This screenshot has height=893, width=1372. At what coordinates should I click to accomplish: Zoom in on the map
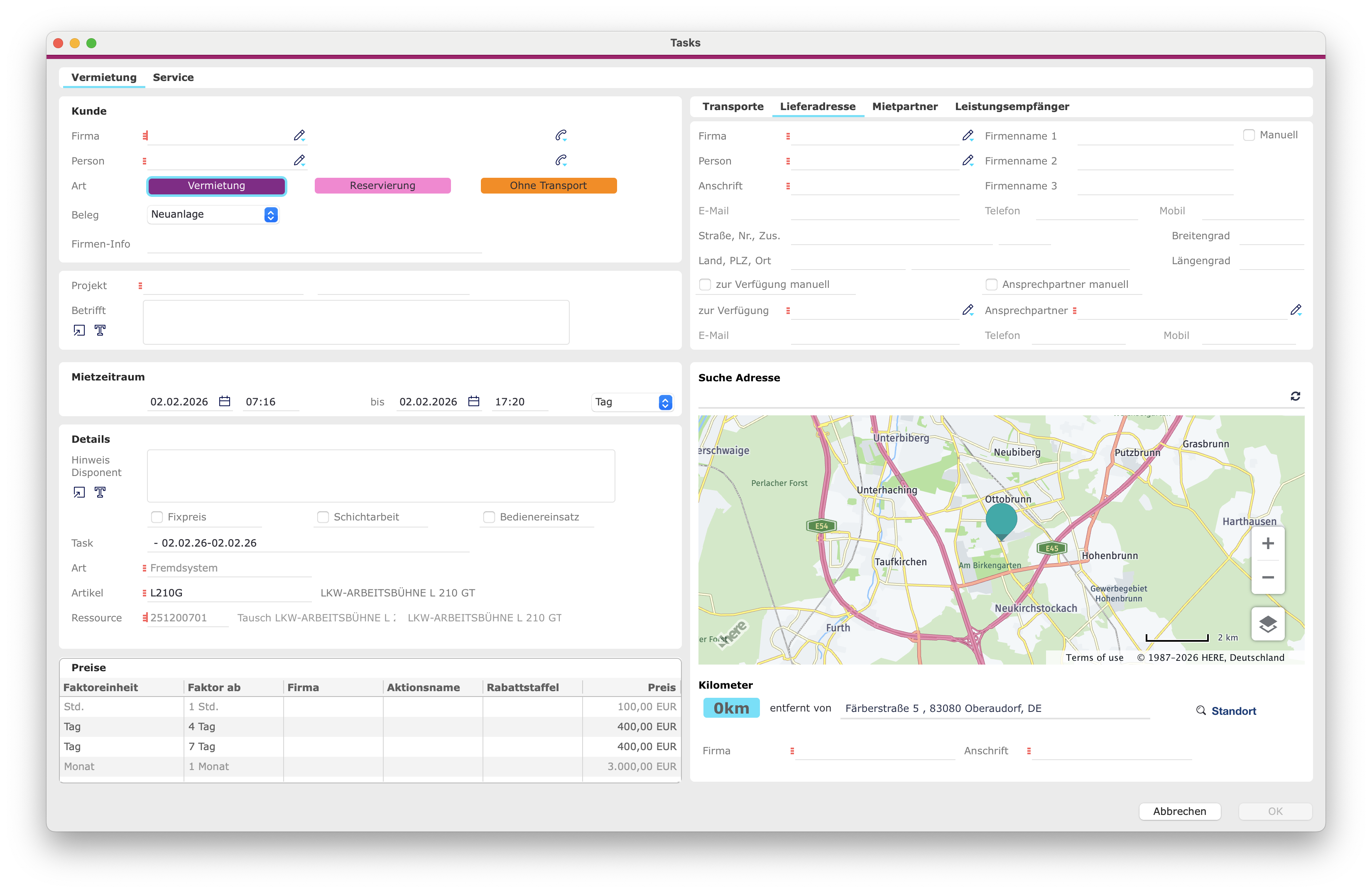(x=1268, y=544)
